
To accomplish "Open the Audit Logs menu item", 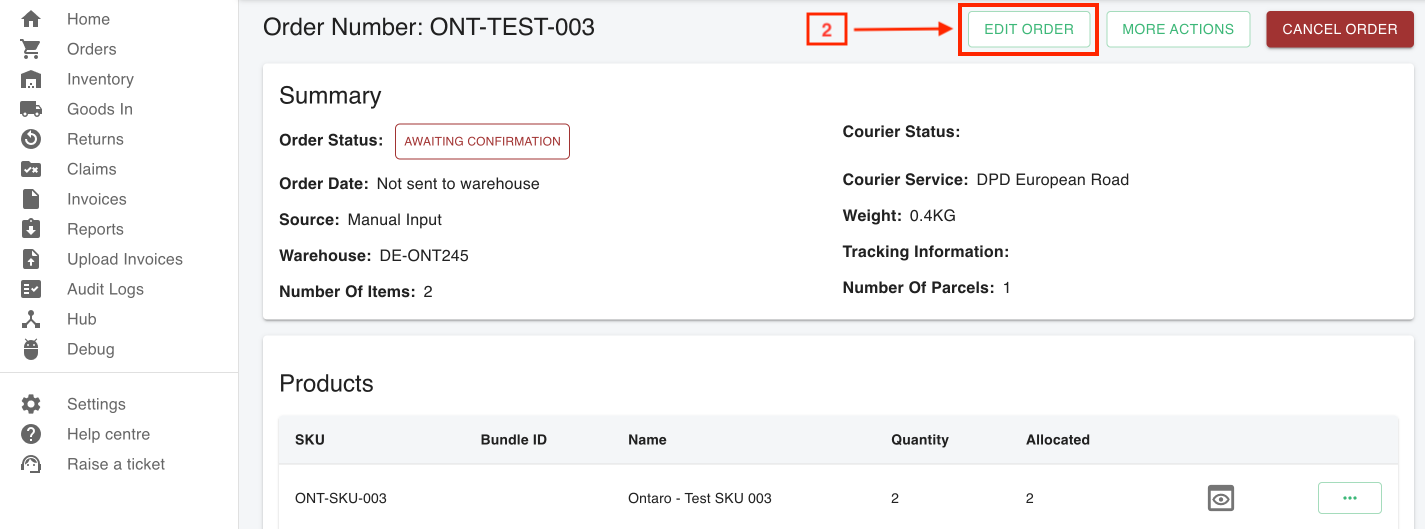I will (105, 289).
